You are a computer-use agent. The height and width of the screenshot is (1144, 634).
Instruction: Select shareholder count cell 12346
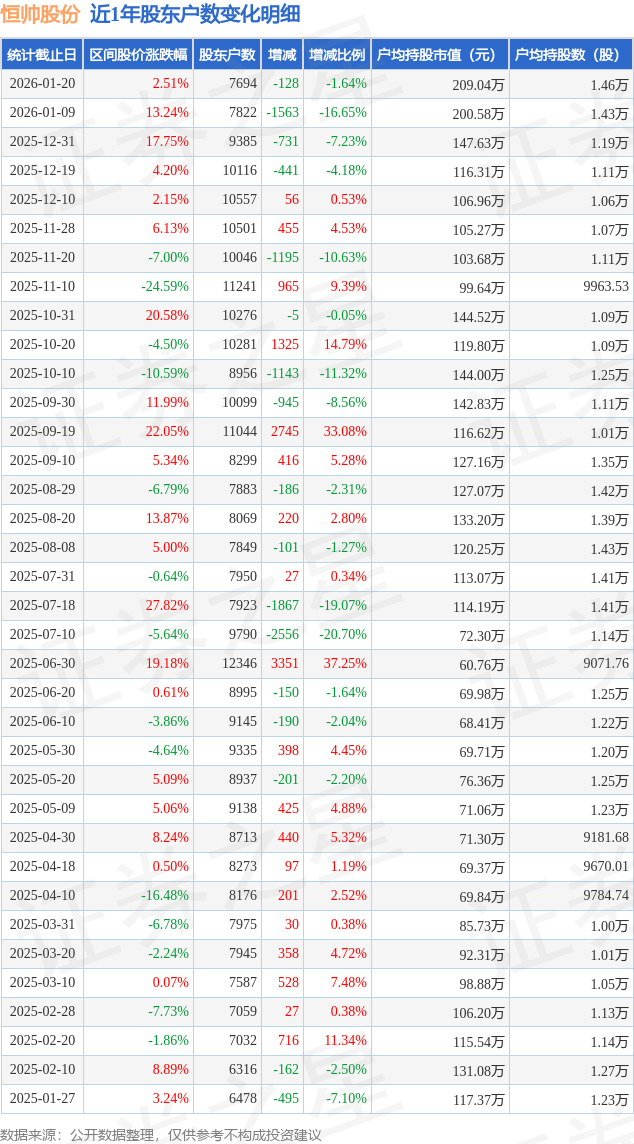(238, 664)
